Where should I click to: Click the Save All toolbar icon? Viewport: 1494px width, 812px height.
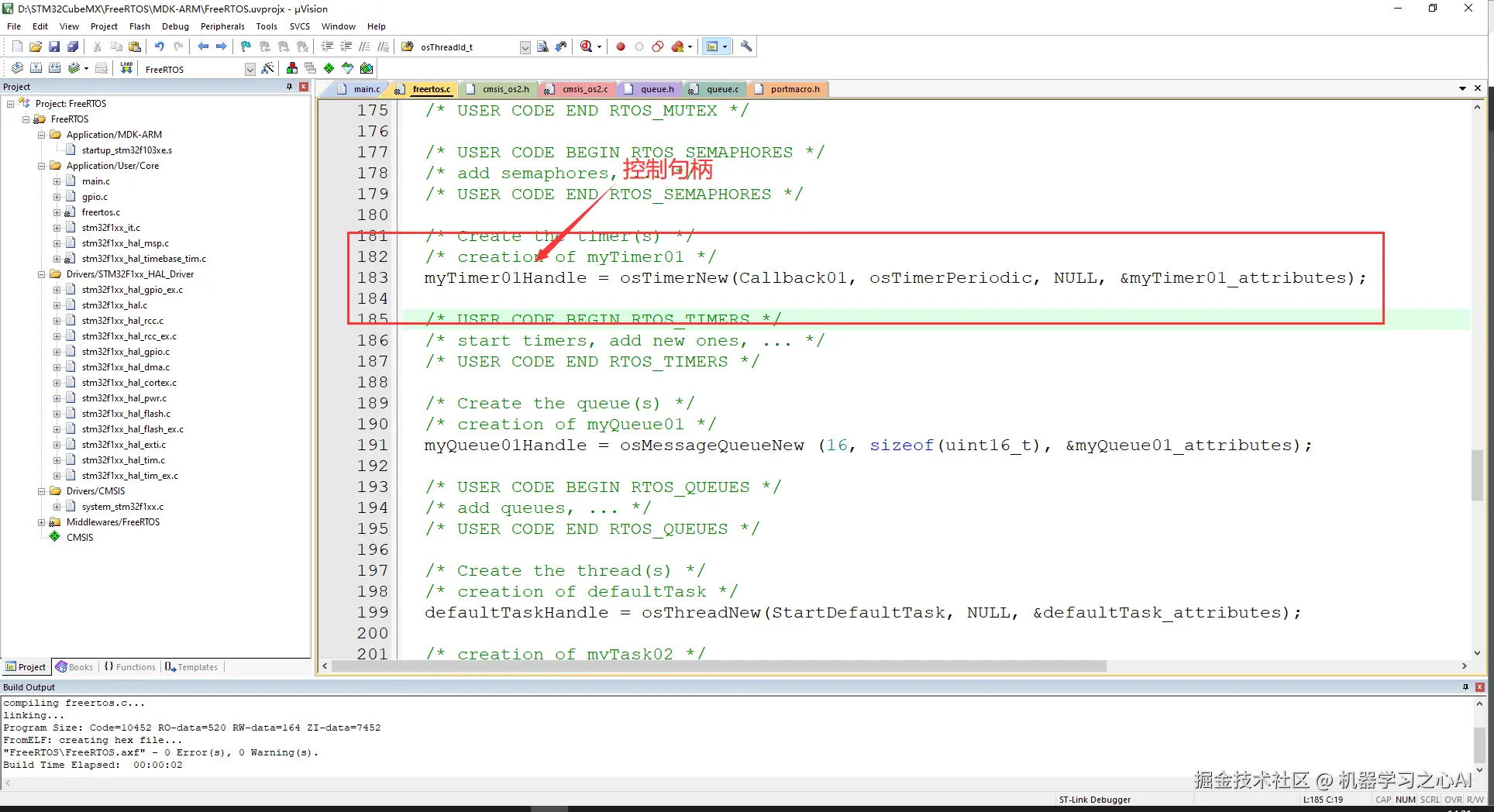(73, 46)
